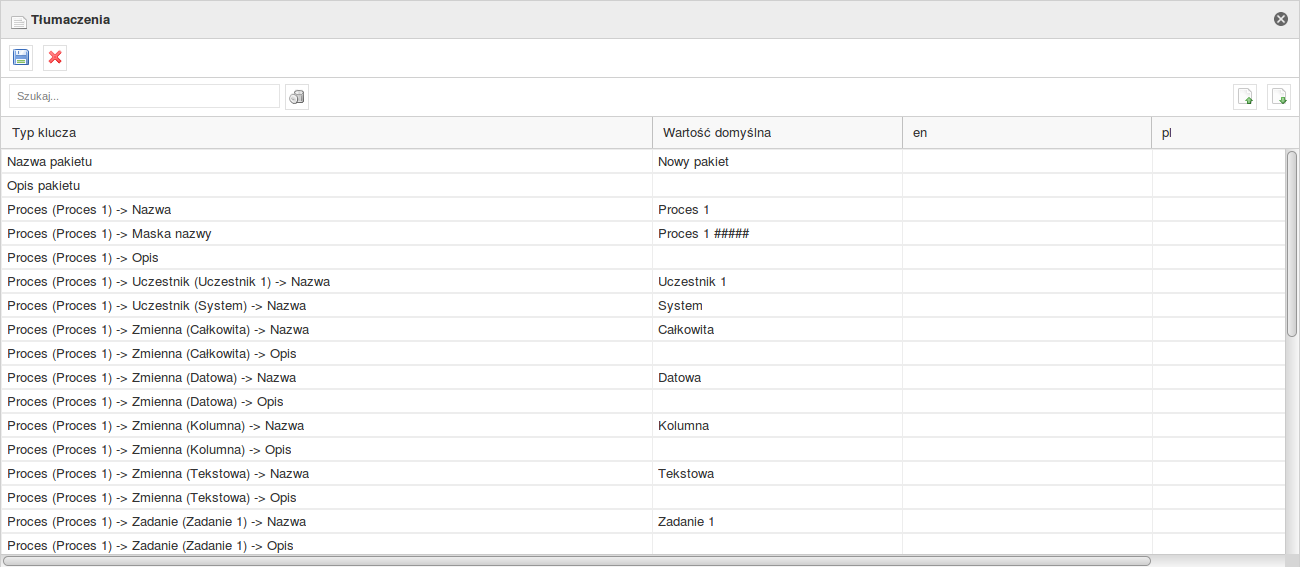This screenshot has height=567, width=1300.
Task: Save translations with the floppy disk icon
Action: tap(21, 58)
